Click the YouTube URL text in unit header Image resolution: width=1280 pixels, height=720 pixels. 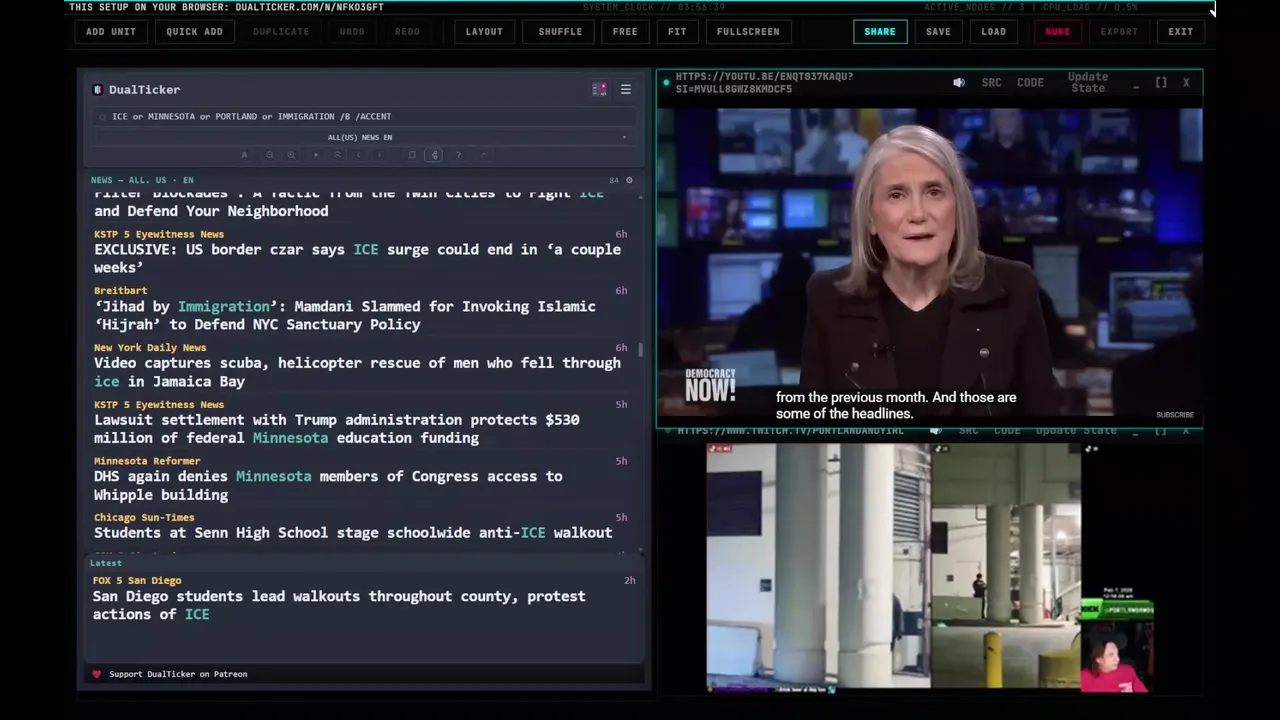(x=763, y=83)
